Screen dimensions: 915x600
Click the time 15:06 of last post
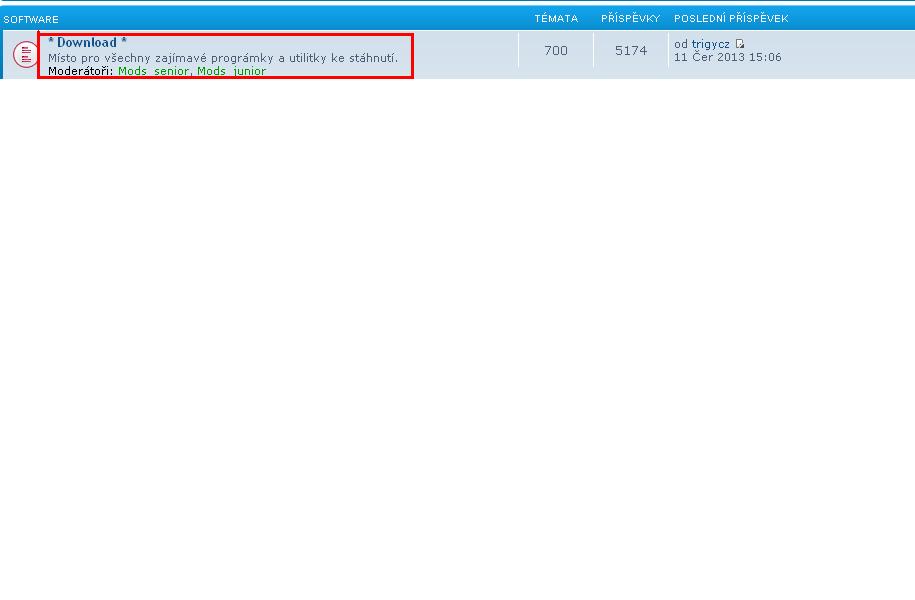(766, 57)
